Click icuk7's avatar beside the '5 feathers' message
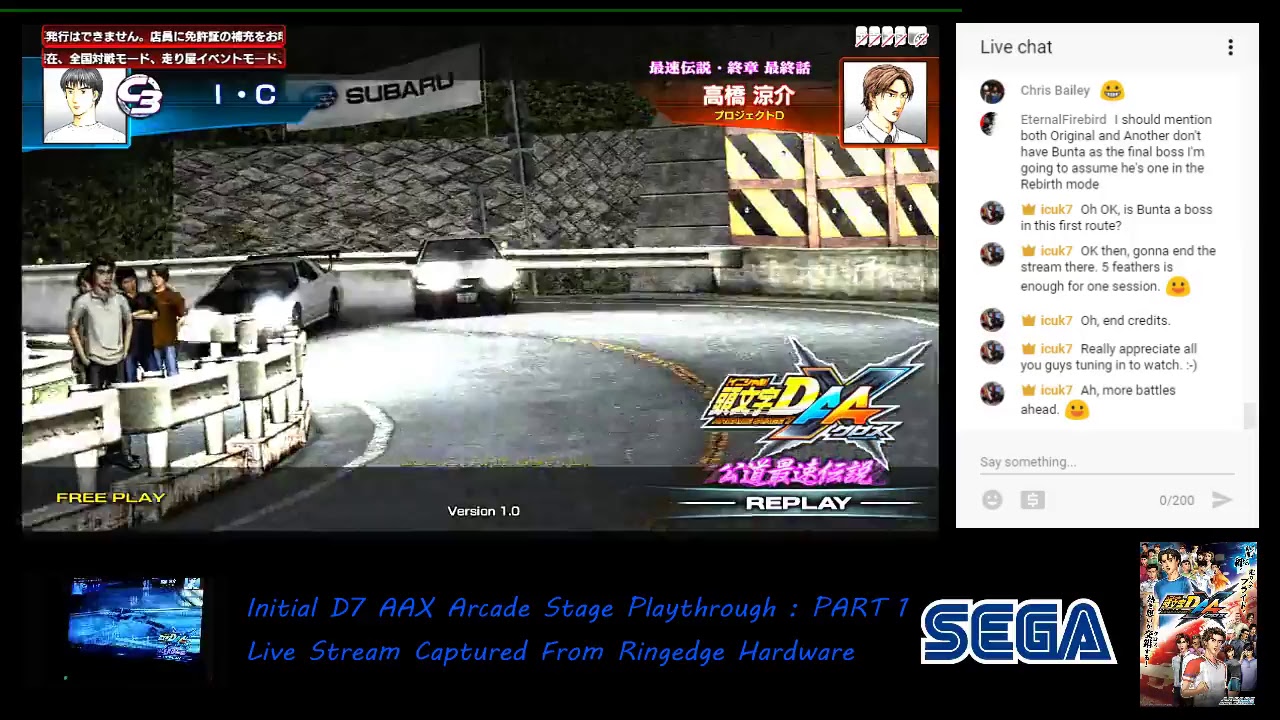Image resolution: width=1280 pixels, height=720 pixels. pos(992,254)
